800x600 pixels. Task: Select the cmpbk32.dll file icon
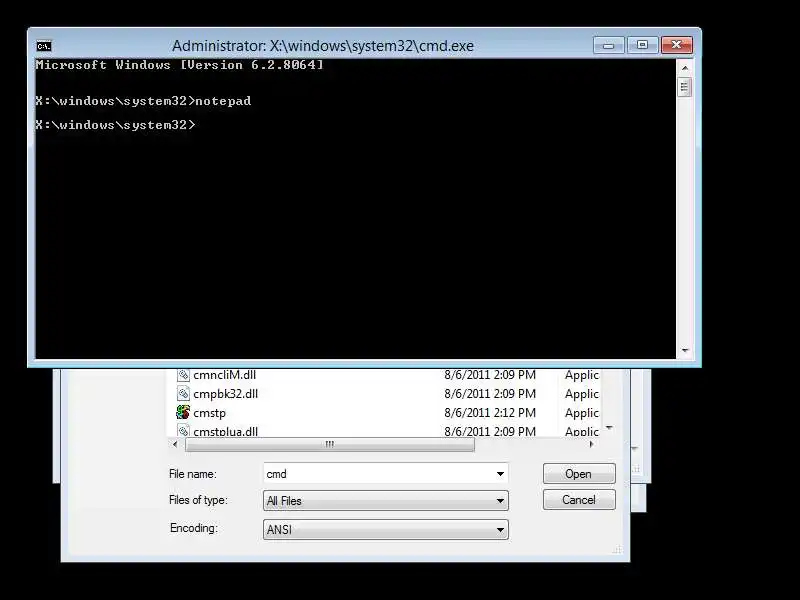click(183, 393)
